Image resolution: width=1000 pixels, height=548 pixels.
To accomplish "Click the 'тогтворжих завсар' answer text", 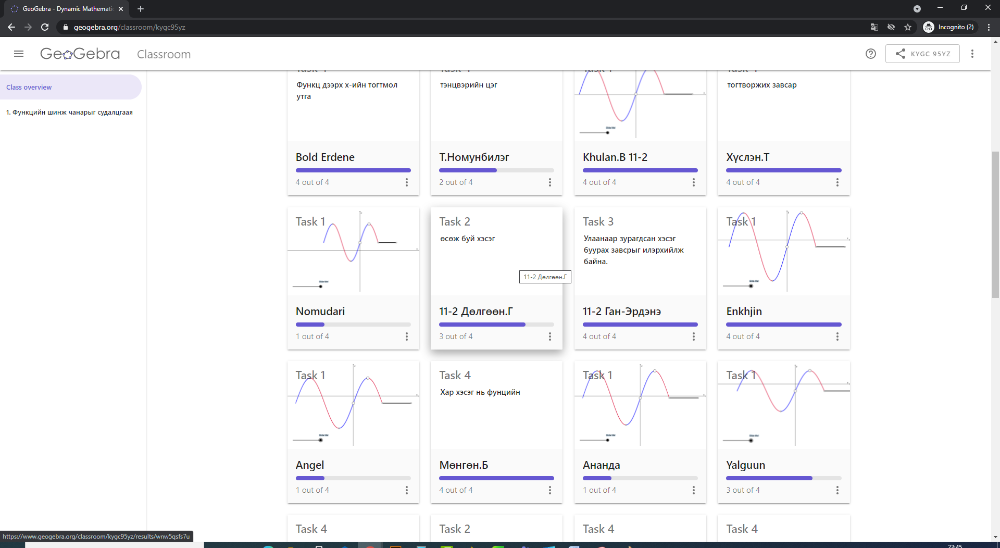I will [x=761, y=85].
